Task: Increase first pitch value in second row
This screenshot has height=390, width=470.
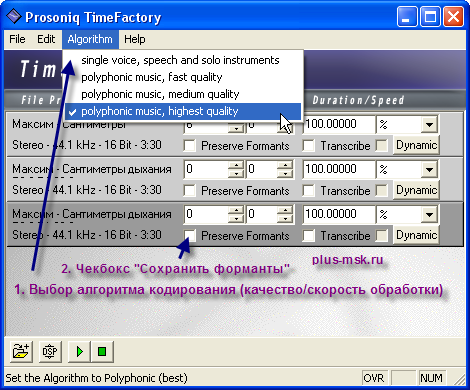Action: pyautogui.click(x=236, y=165)
